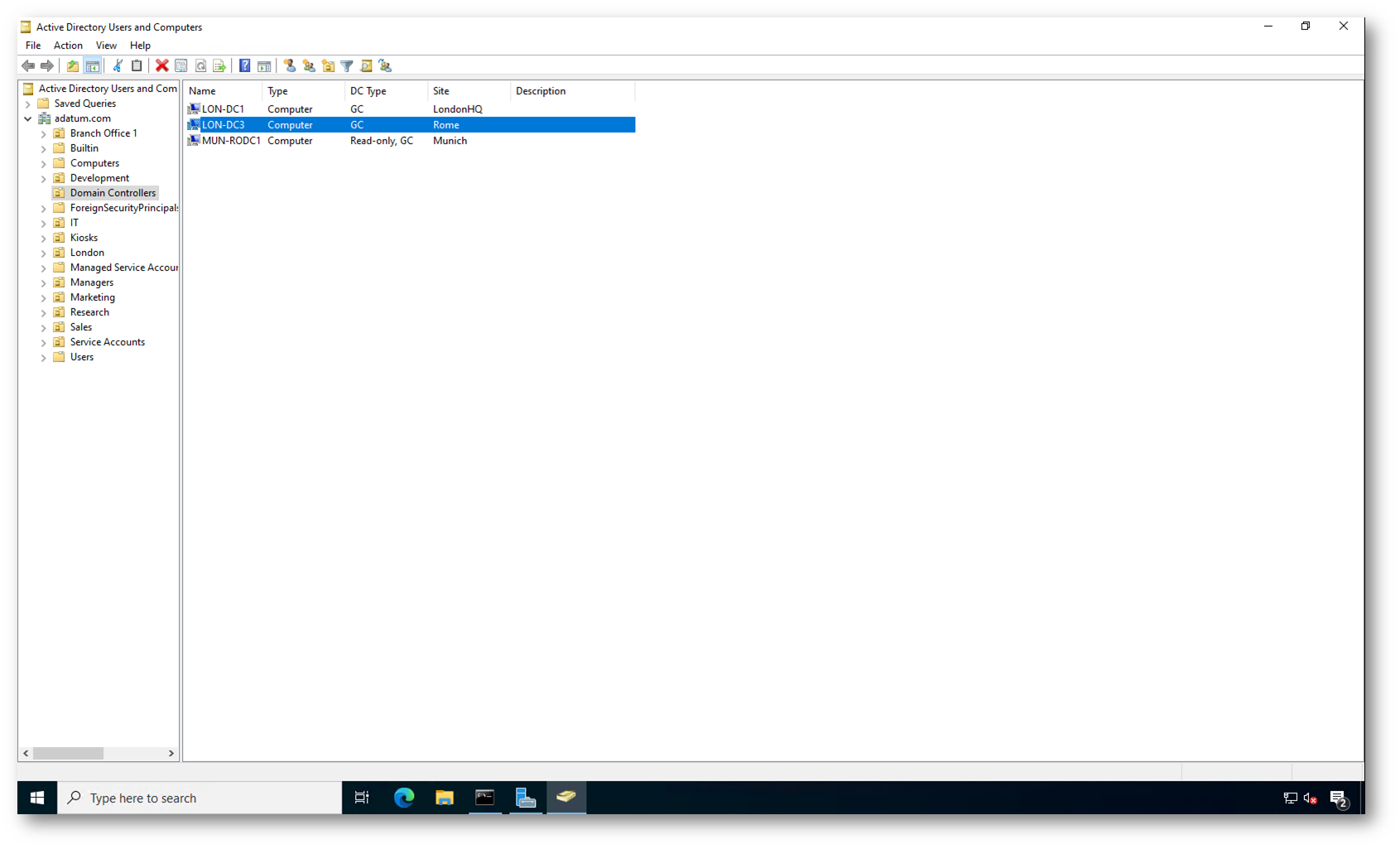Click the Cut scissors icon

click(x=118, y=66)
